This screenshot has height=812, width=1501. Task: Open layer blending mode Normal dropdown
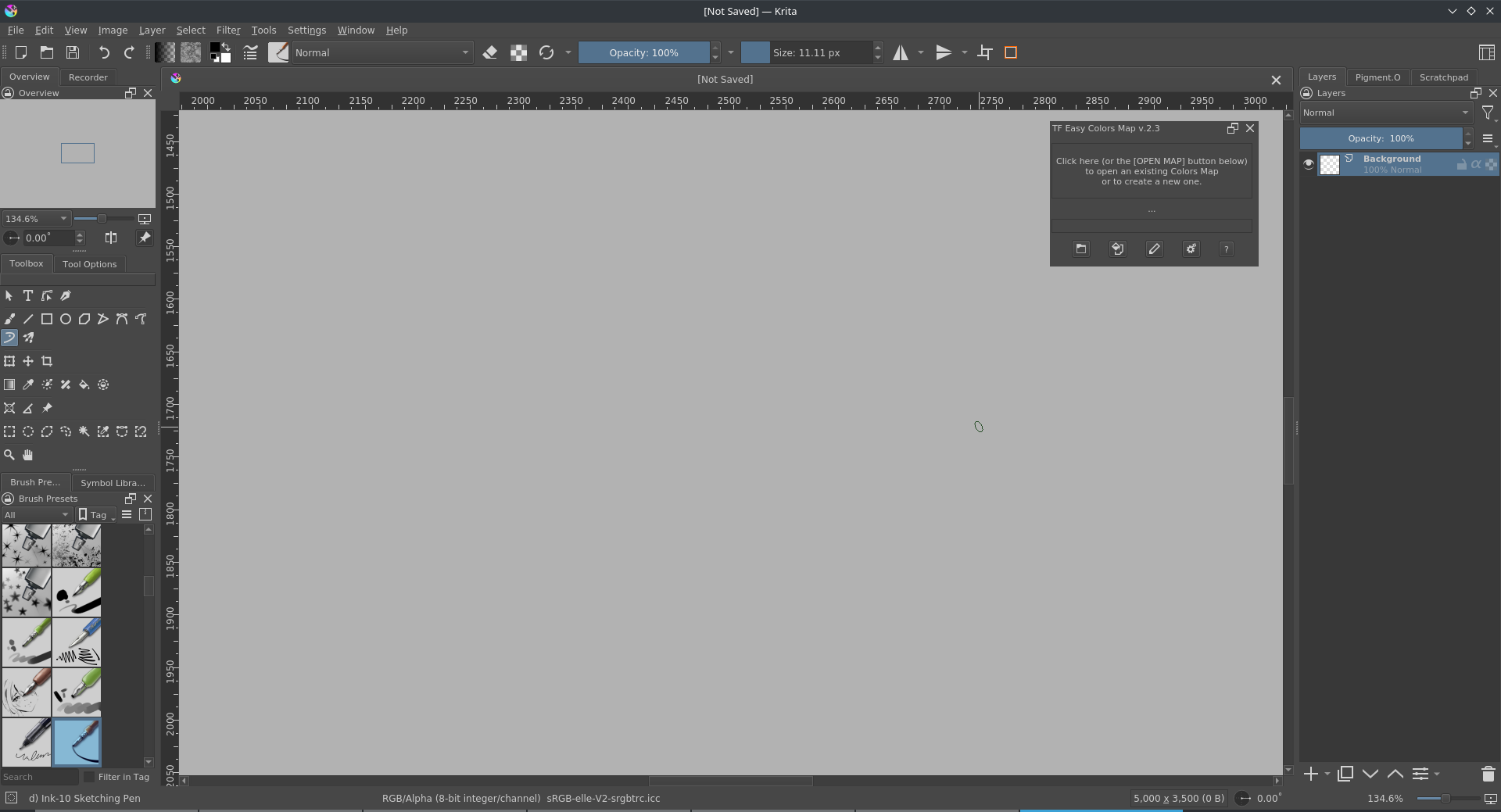pos(1386,113)
